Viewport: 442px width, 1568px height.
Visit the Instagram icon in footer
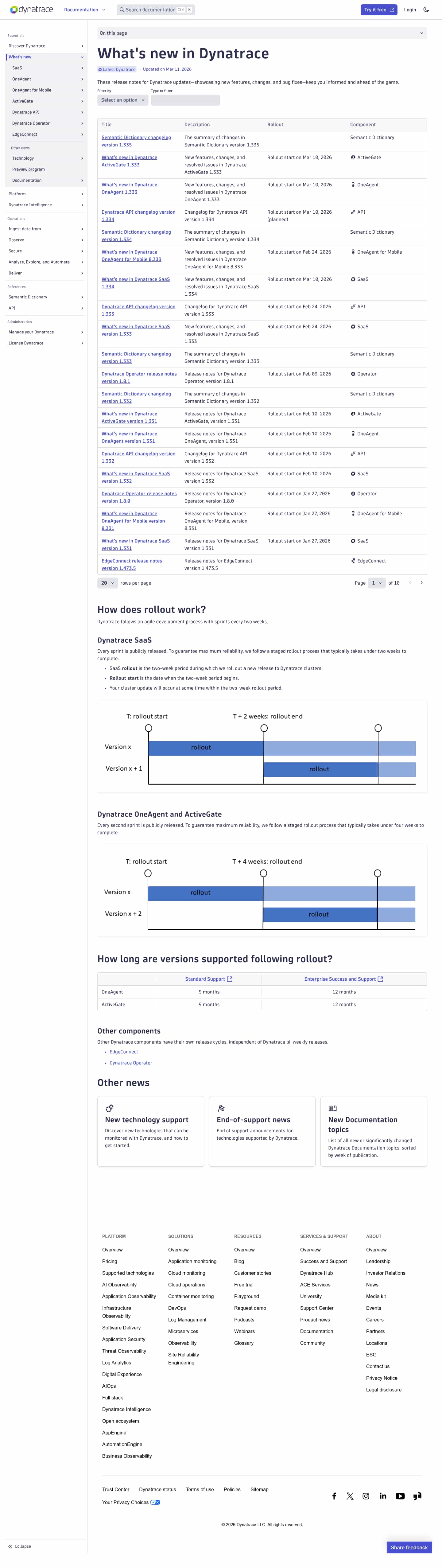pyautogui.click(x=366, y=1496)
